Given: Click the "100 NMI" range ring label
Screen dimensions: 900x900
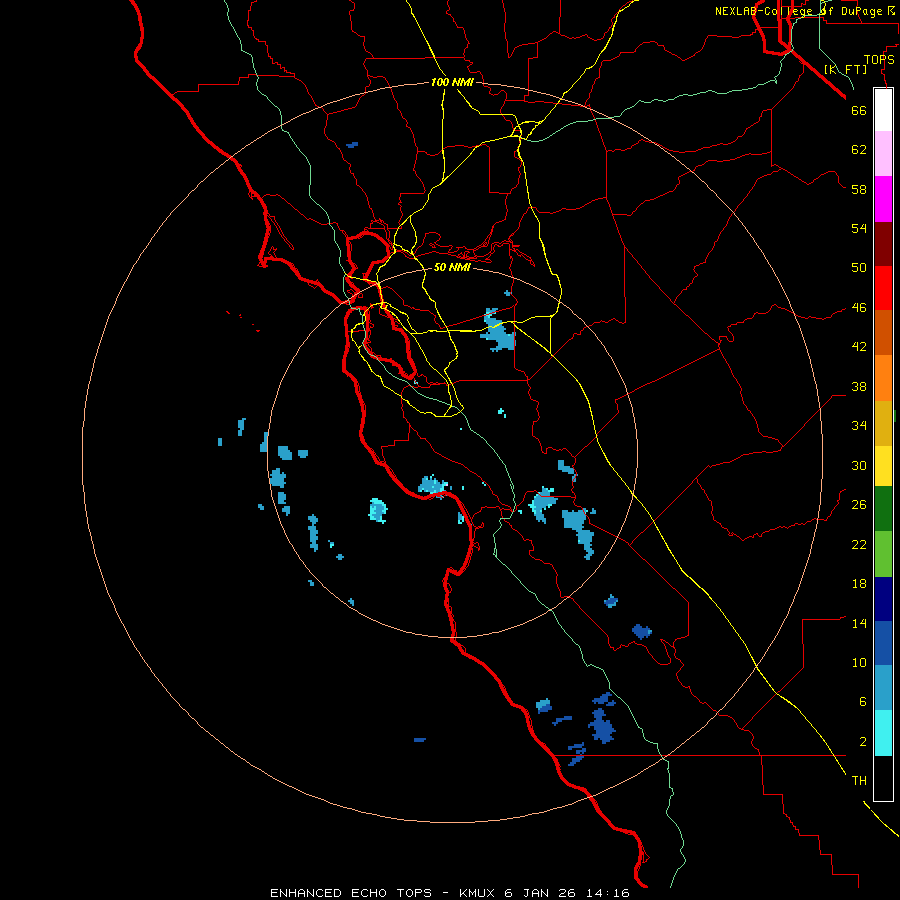Looking at the screenshot, I should pyautogui.click(x=452, y=82).
